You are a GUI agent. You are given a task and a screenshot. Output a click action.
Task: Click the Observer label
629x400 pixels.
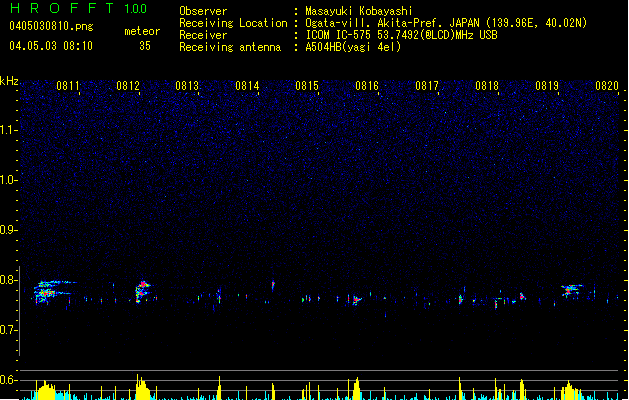point(203,11)
